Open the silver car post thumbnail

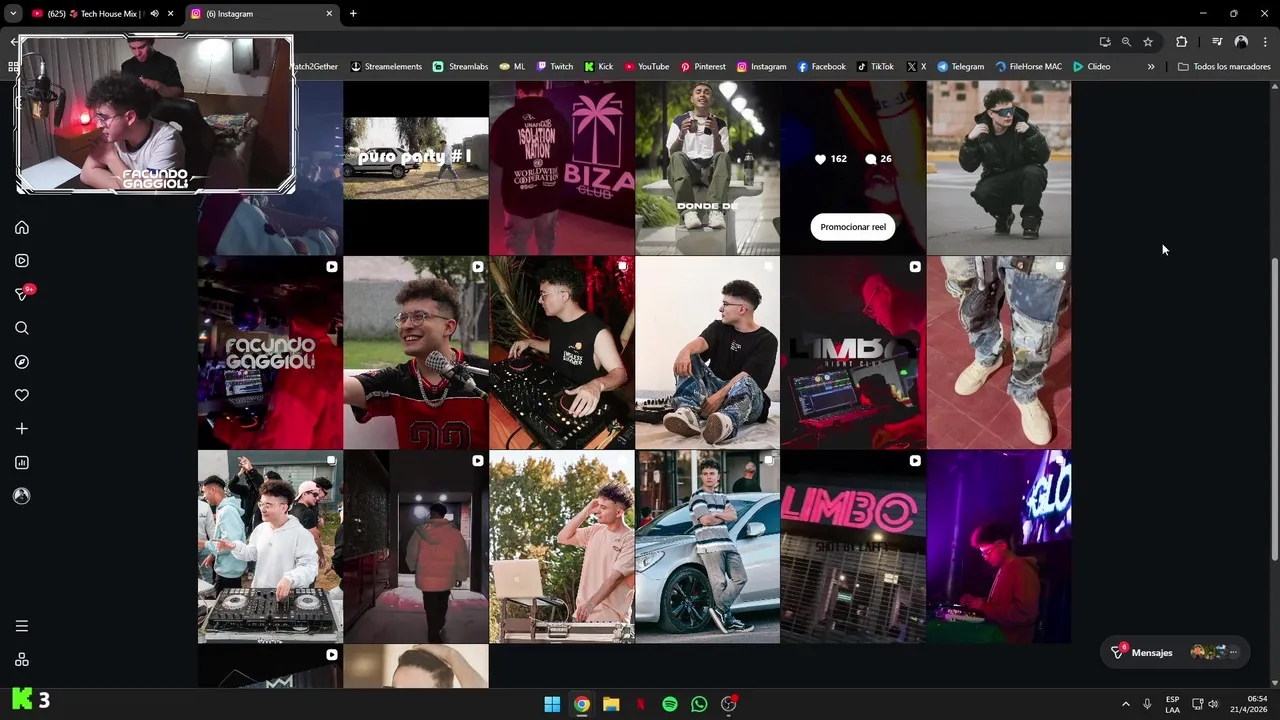tap(708, 547)
